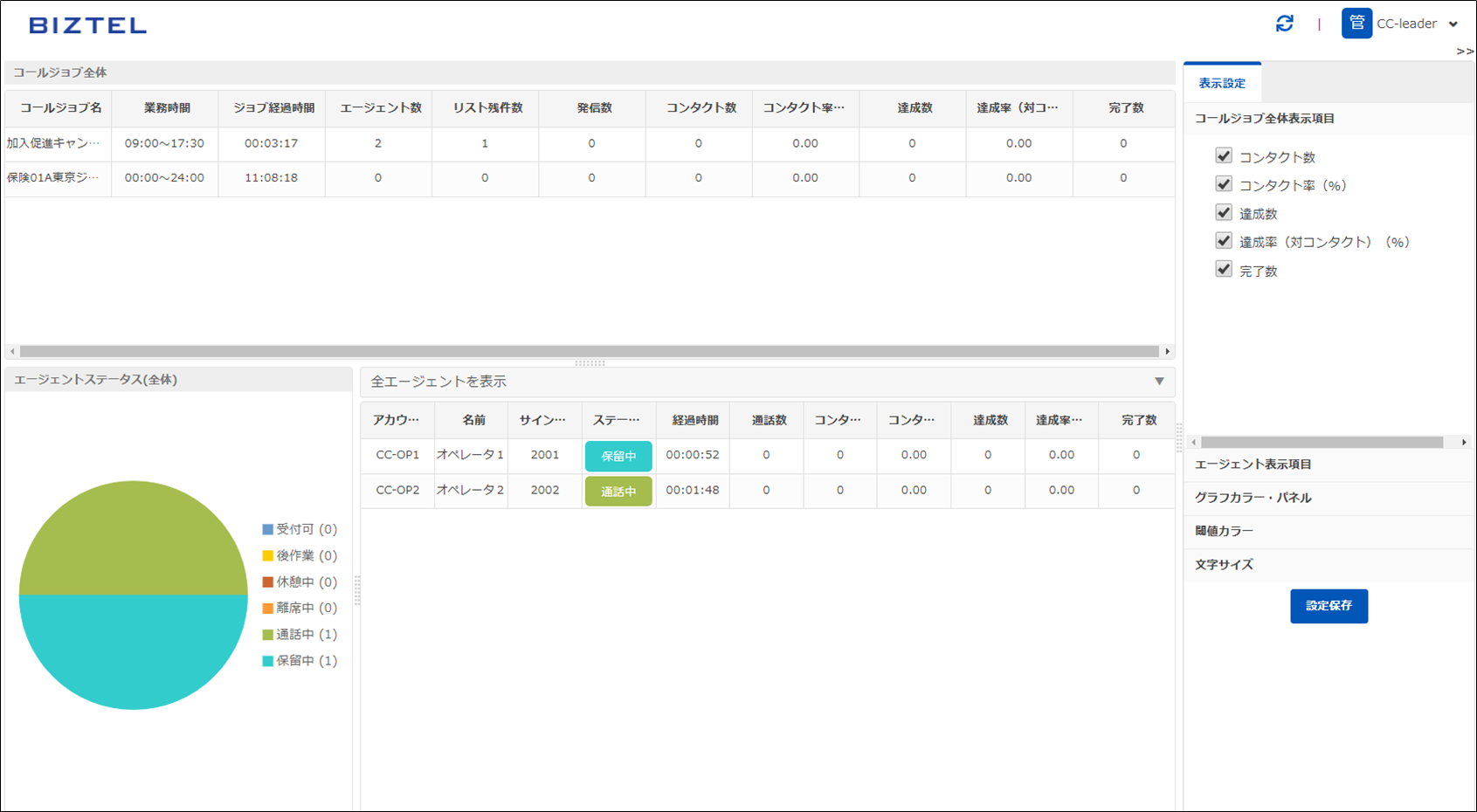This screenshot has height=812, width=1477.
Task: Collapse the side panel with >> icon
Action: click(x=1465, y=52)
